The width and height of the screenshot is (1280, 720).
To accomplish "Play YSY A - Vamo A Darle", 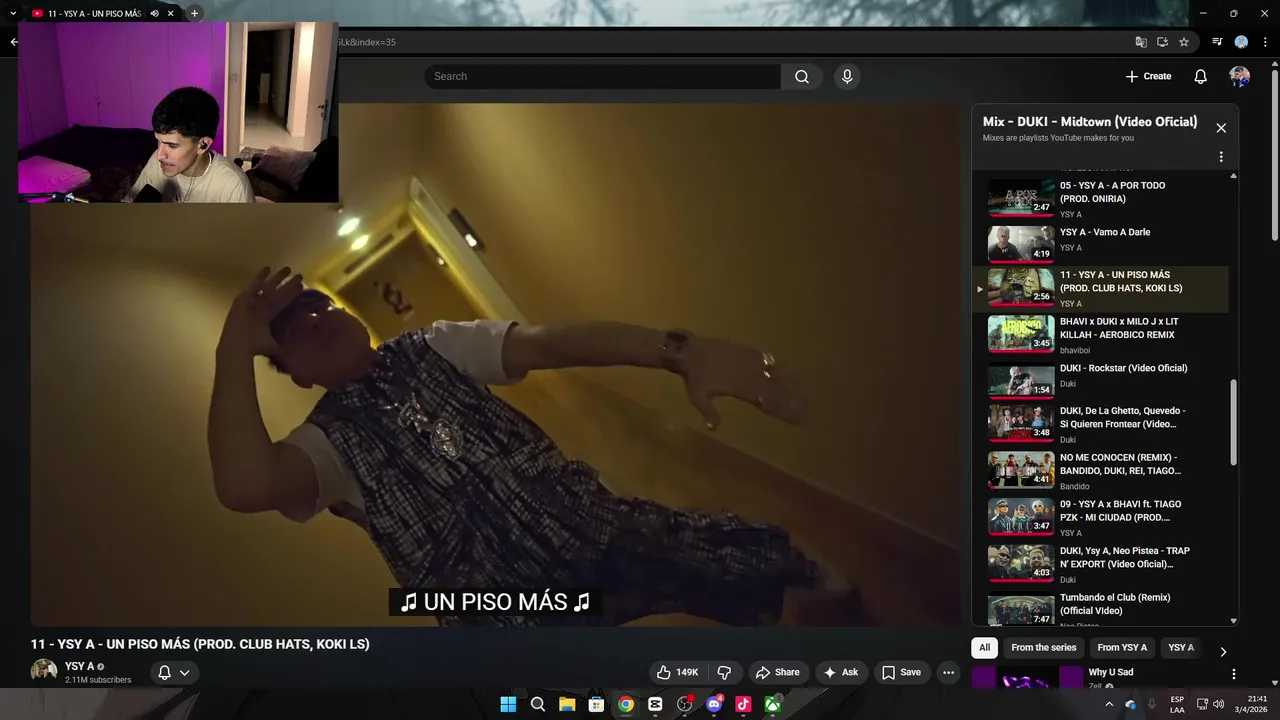I will pyautogui.click(x=1100, y=243).
